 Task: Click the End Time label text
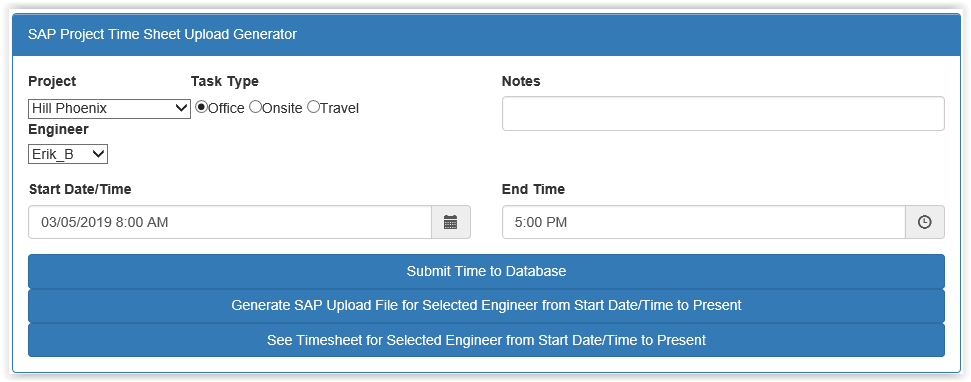click(533, 189)
